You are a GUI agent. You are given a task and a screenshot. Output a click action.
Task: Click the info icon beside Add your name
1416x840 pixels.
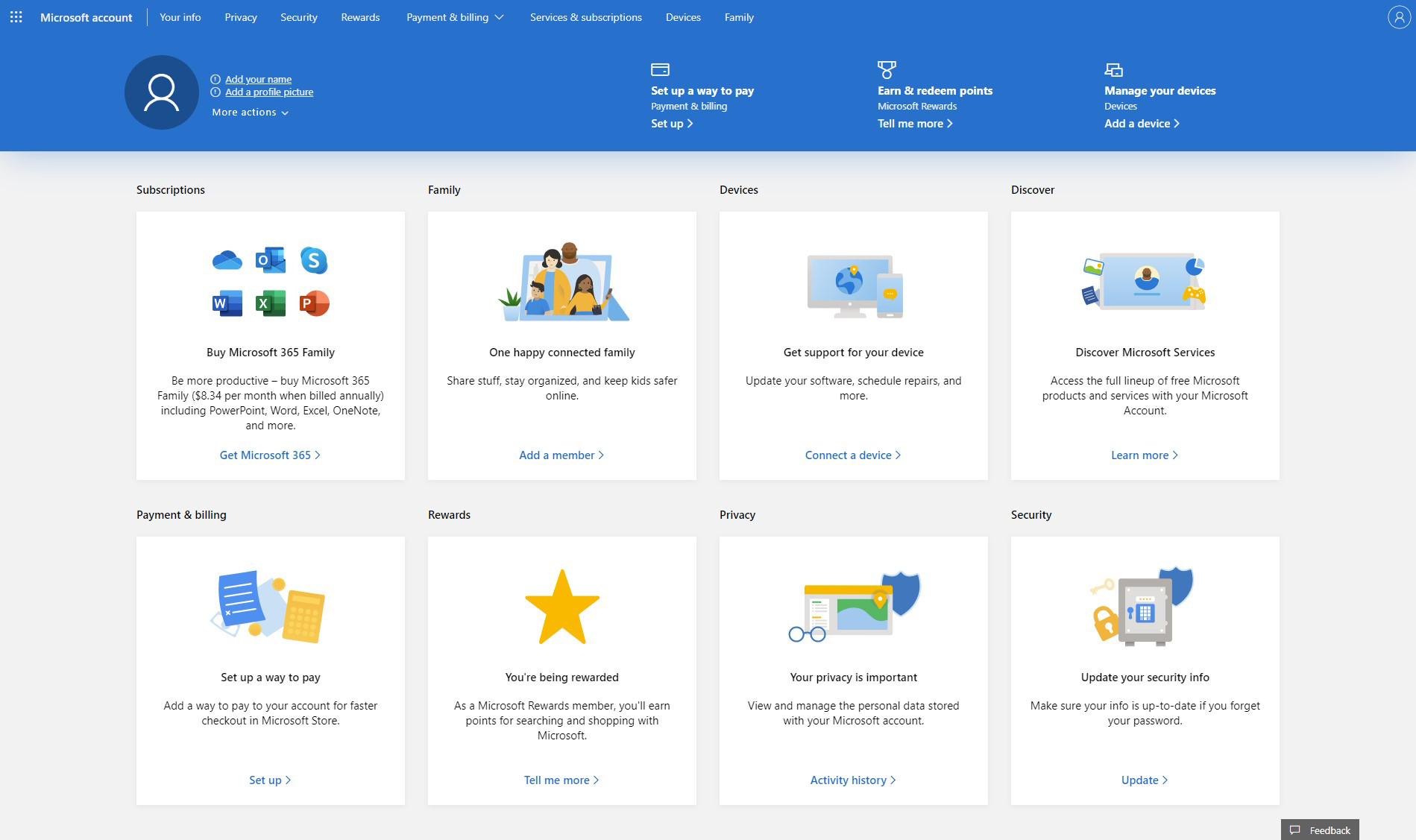coord(215,79)
